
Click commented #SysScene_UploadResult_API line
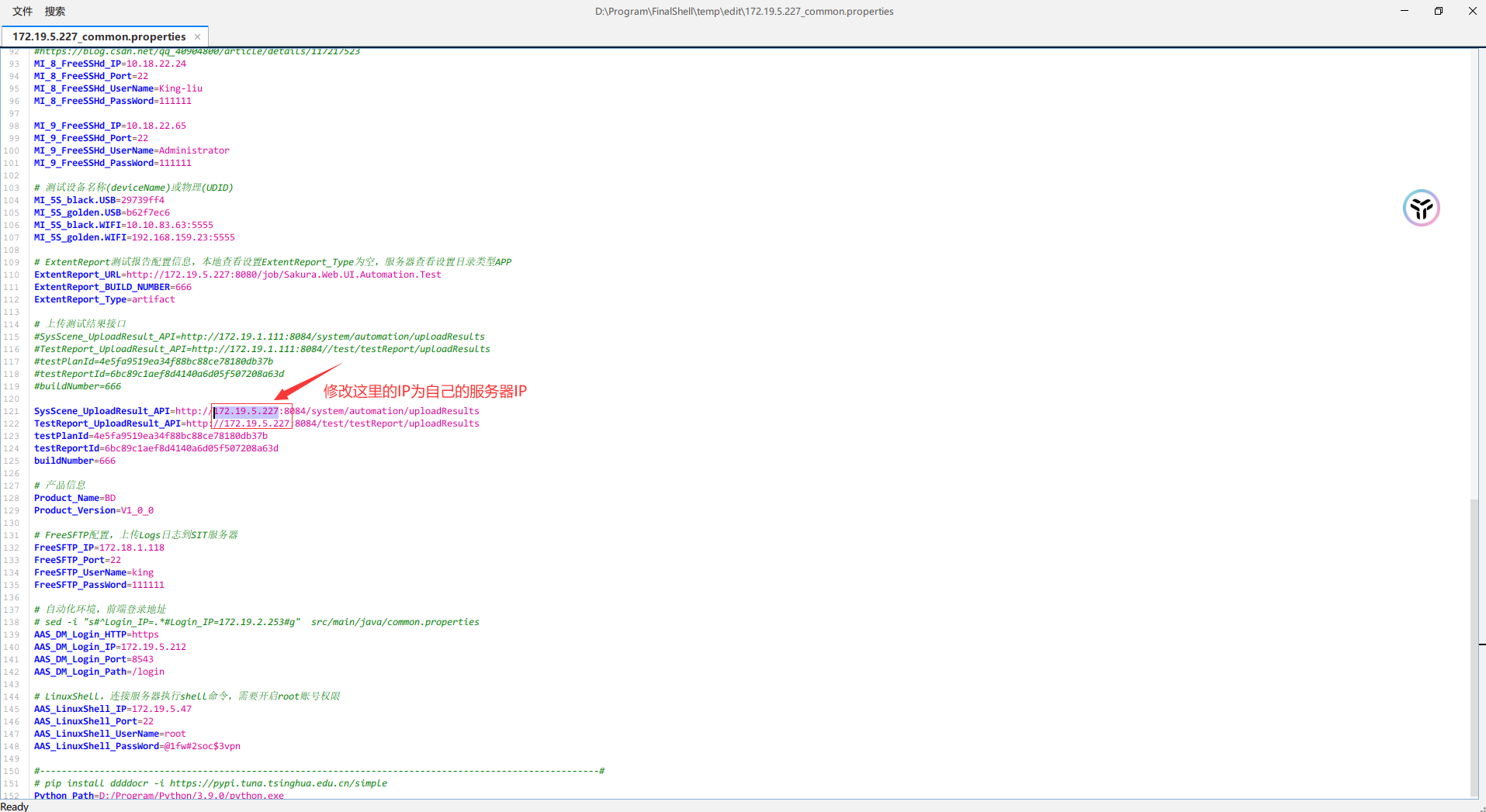point(259,337)
